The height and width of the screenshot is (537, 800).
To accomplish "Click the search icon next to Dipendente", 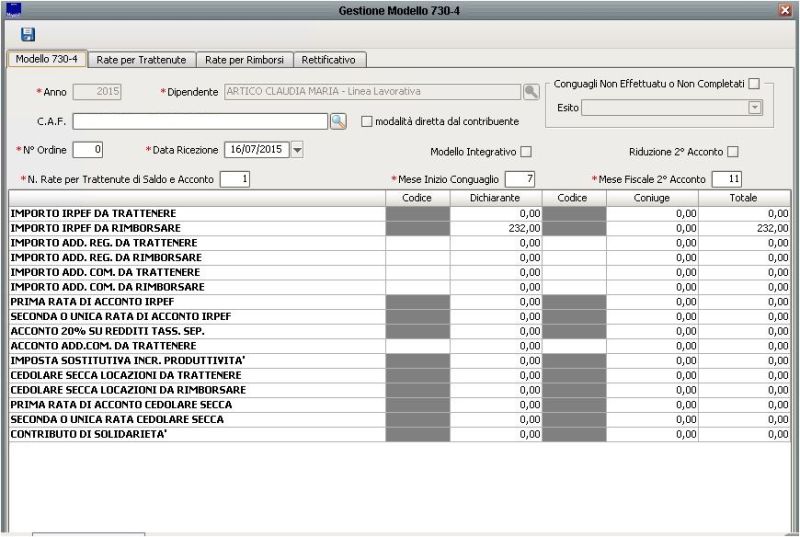I will click(x=531, y=91).
